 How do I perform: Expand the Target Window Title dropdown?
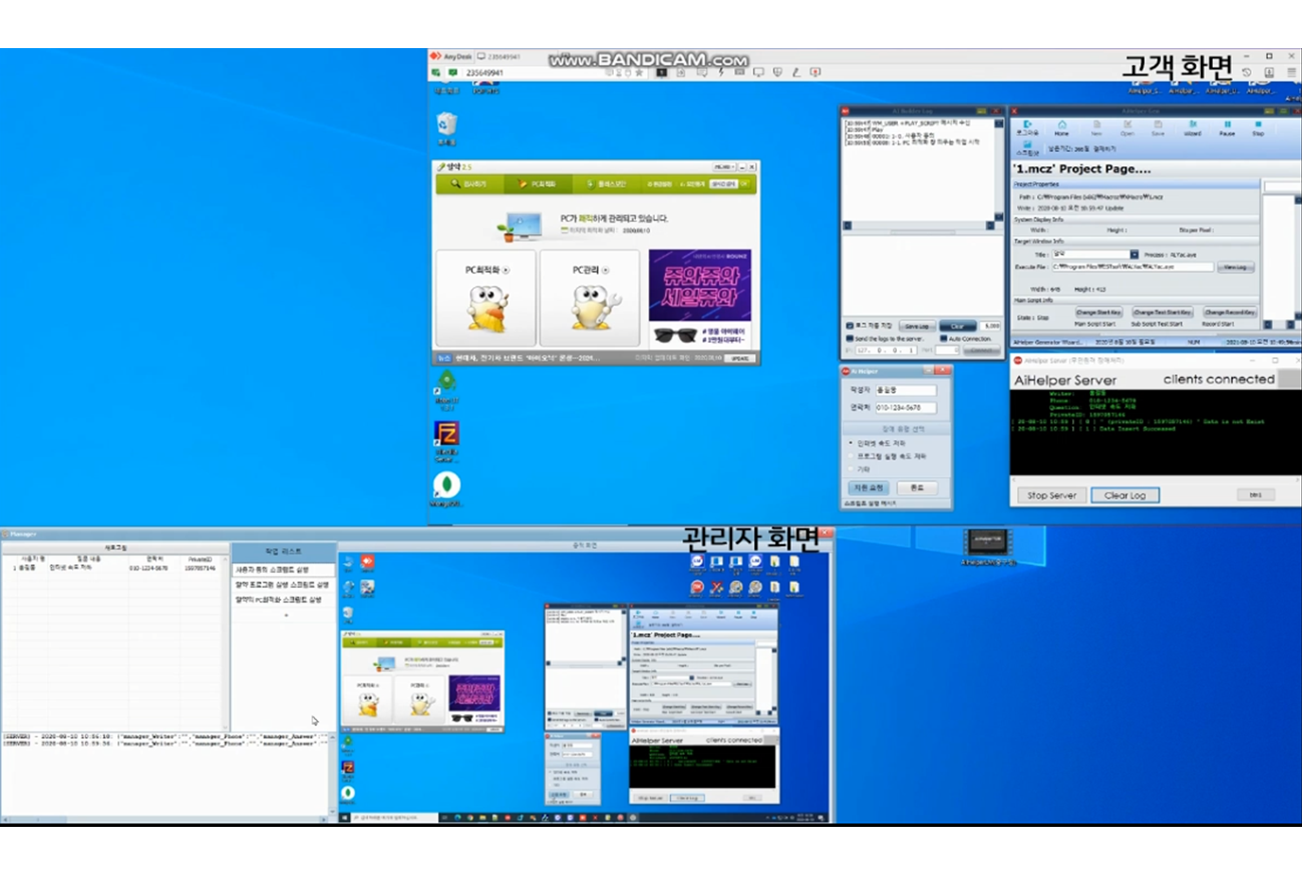point(1134,254)
